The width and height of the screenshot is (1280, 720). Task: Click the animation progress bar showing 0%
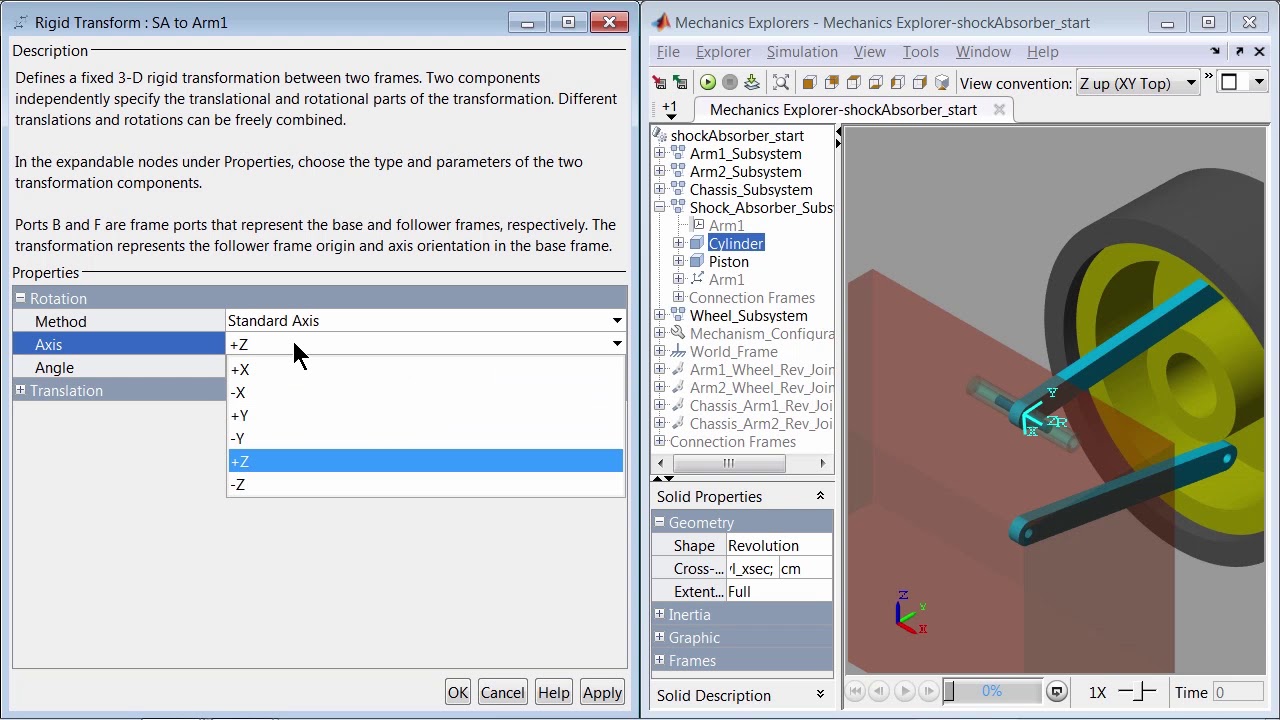tap(992, 691)
